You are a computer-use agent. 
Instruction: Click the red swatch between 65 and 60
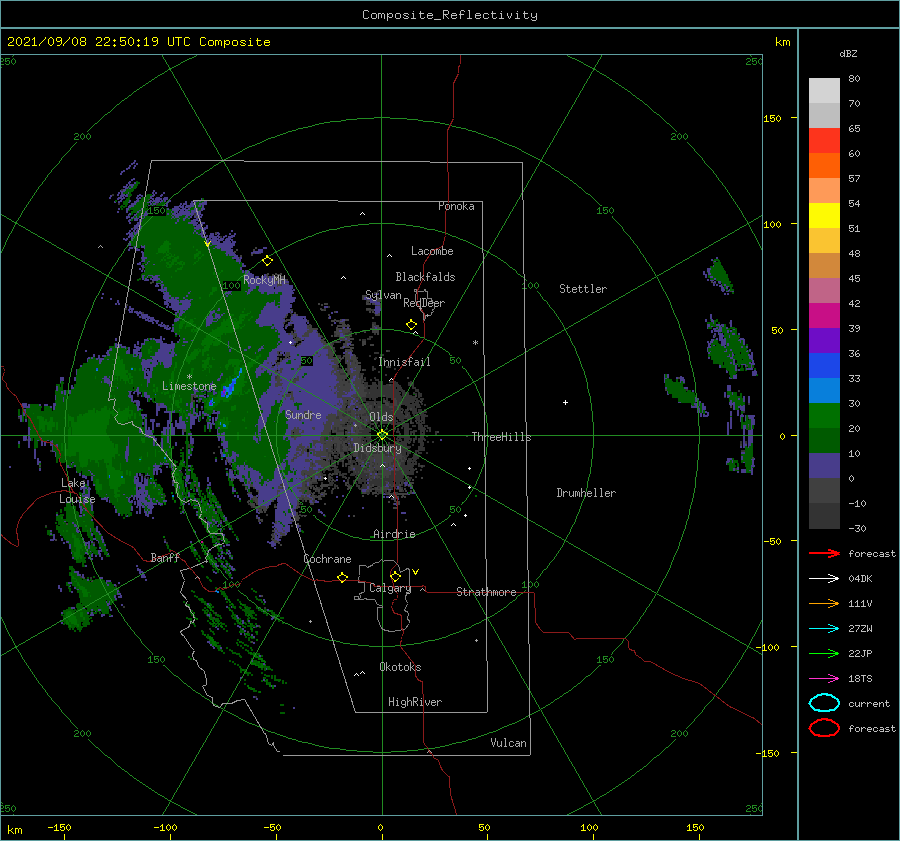[x=824, y=141]
